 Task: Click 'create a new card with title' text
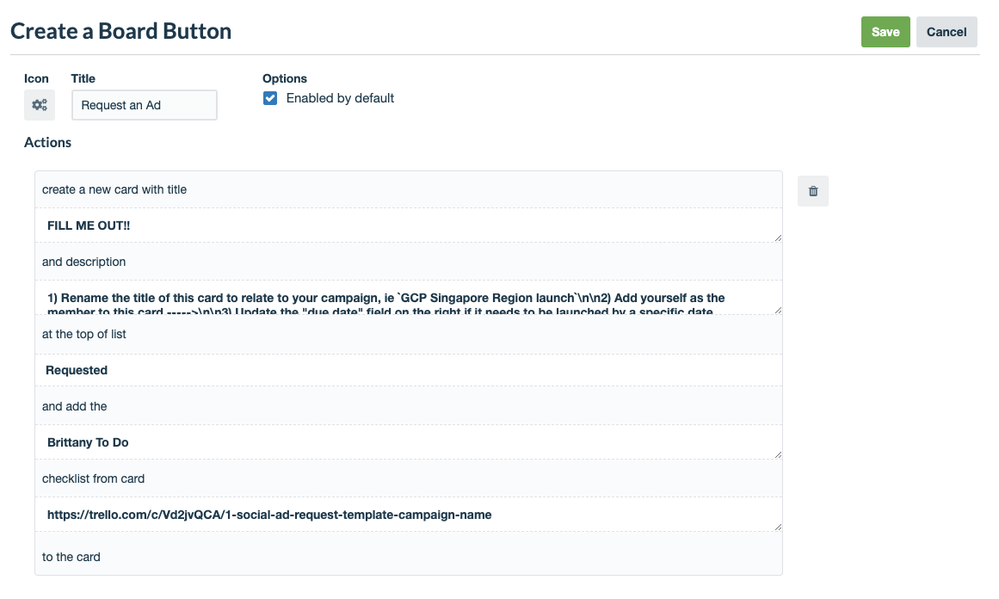click(114, 189)
